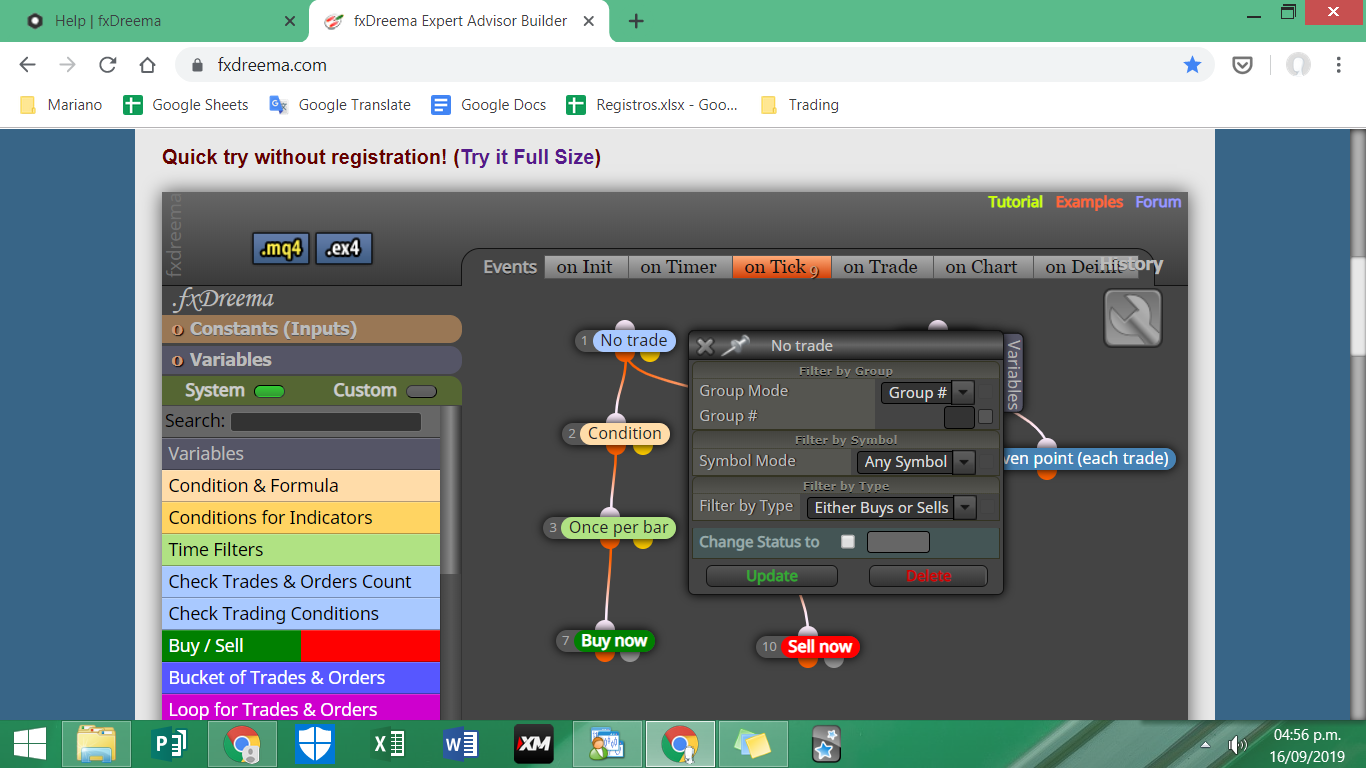1366x768 pixels.
Task: Go to the browser home page
Action: [148, 65]
